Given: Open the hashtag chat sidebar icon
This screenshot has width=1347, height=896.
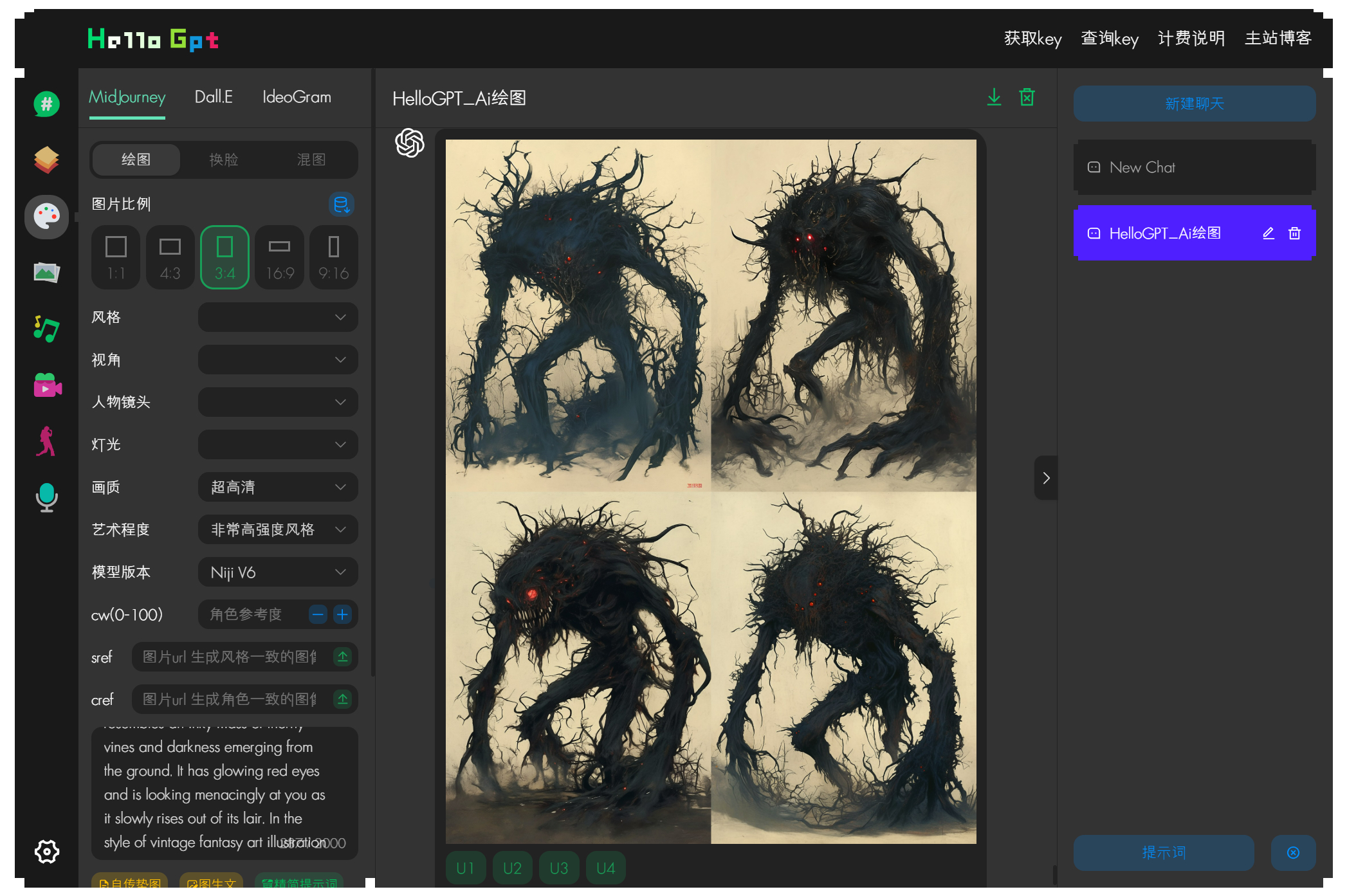Looking at the screenshot, I should 46,104.
